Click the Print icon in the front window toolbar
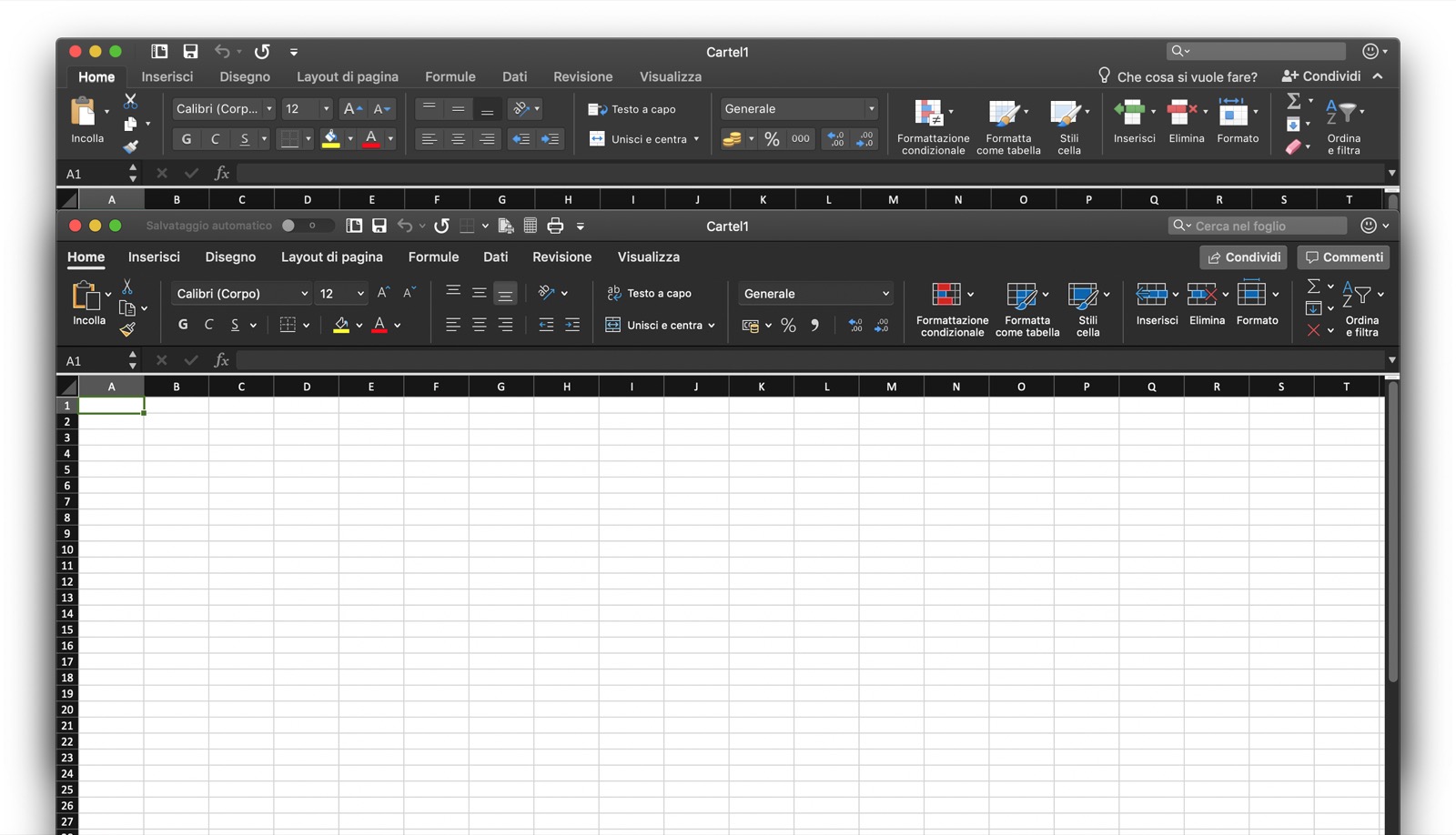 555,226
